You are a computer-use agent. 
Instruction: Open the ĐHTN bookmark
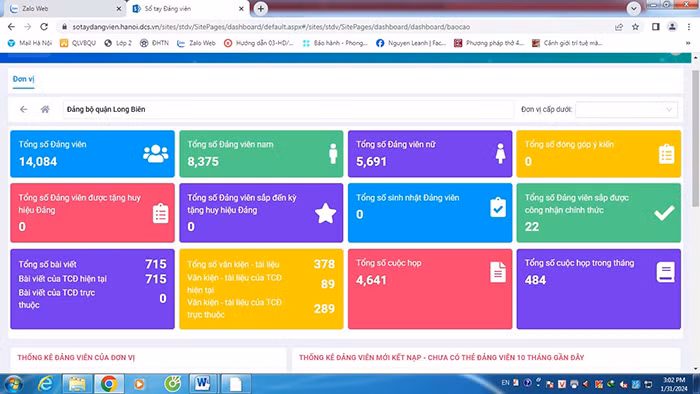(154, 43)
